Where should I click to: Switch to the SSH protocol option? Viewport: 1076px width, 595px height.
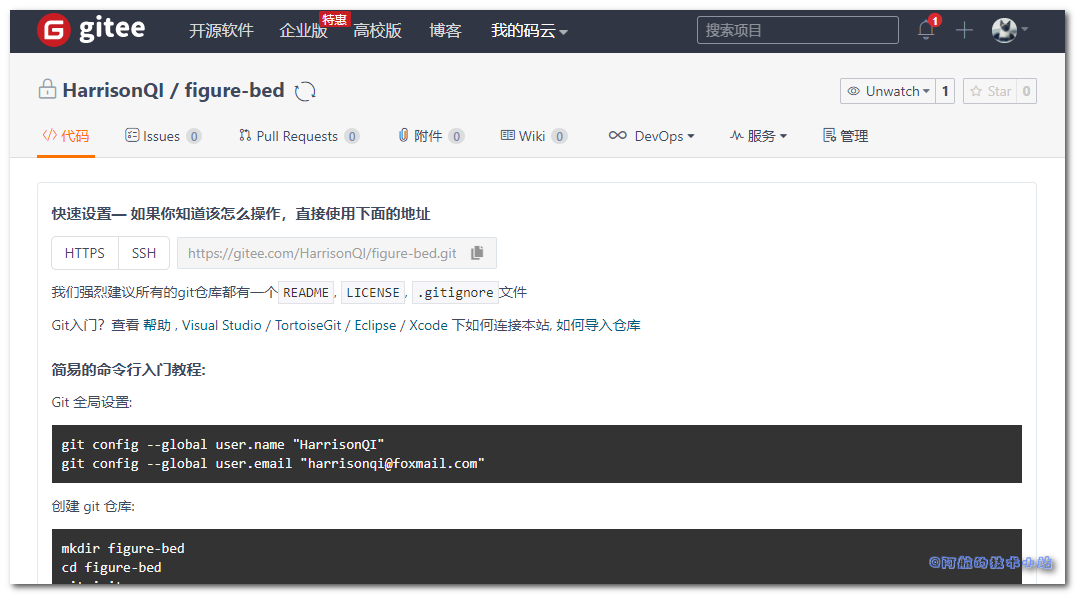pos(143,253)
